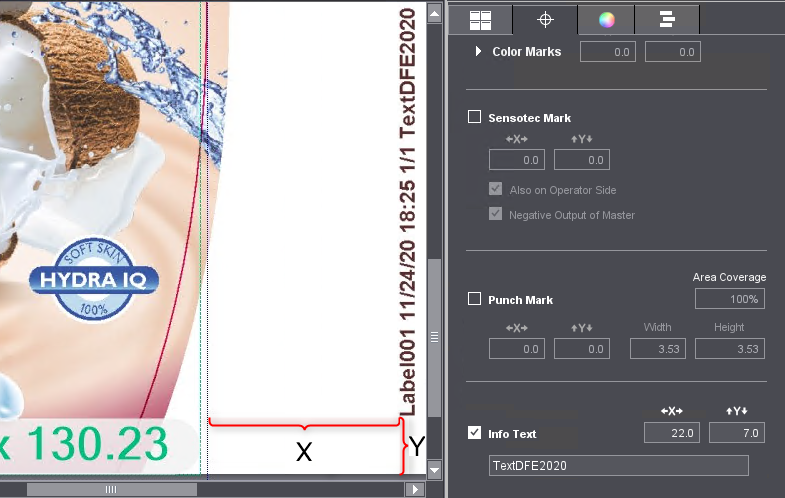Open the horizontal bars alignment tab
The height and width of the screenshot is (498, 785).
tap(666, 19)
